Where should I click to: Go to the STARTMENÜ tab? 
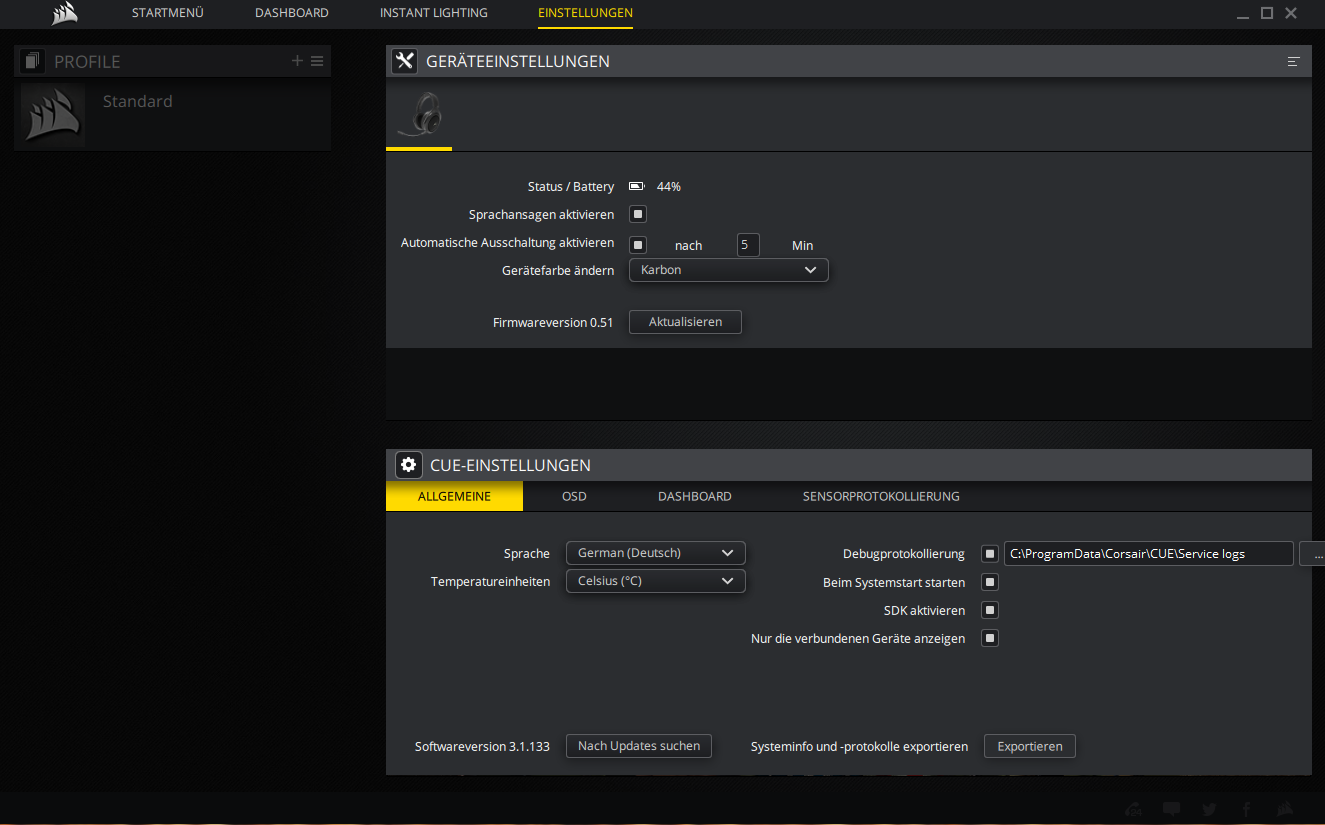[168, 13]
